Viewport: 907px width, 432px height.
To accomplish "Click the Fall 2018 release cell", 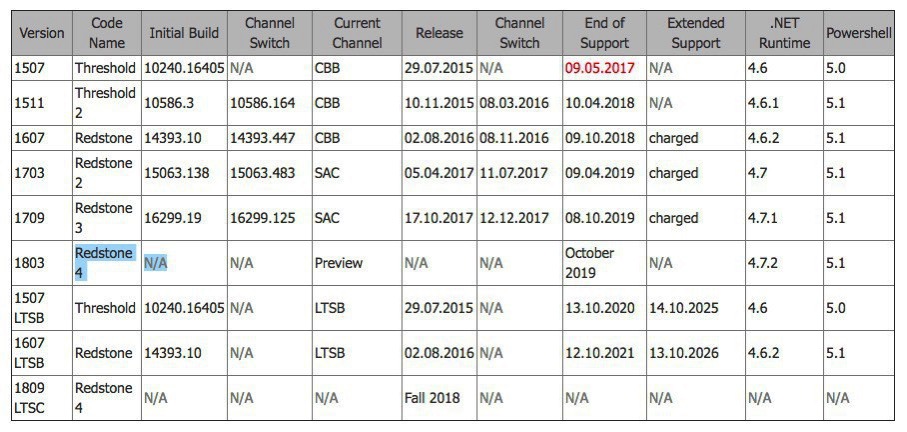I will tap(433, 397).
